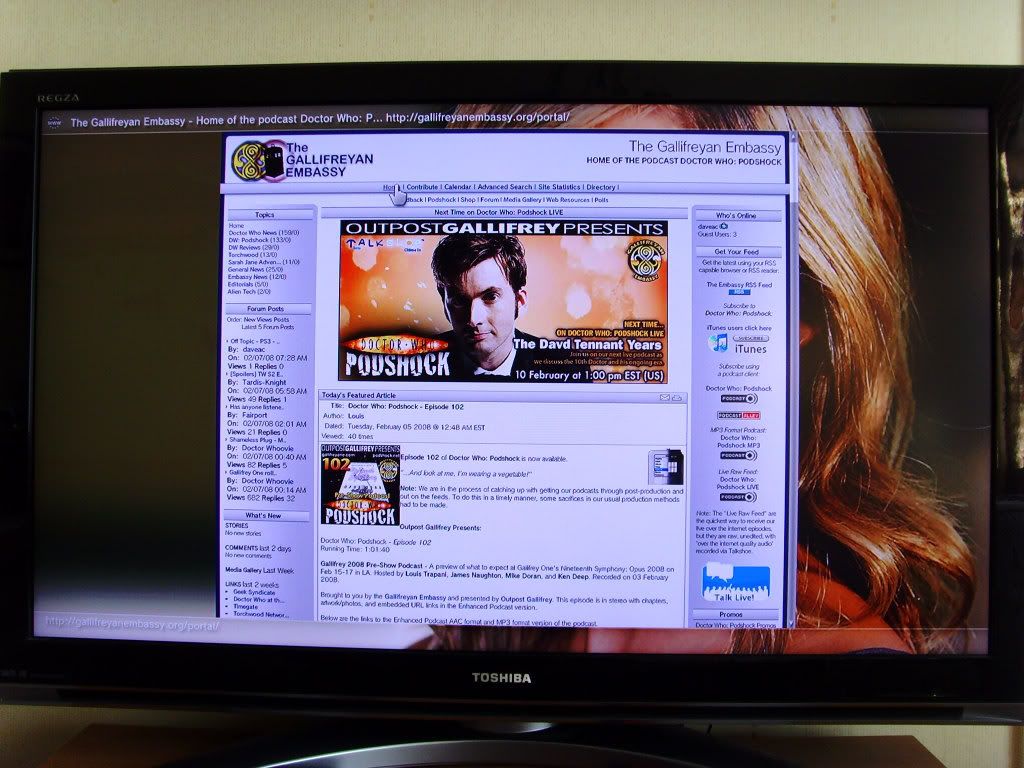Select the Sarah Jane Adven... topic
The width and height of the screenshot is (1024, 768).
tap(264, 263)
